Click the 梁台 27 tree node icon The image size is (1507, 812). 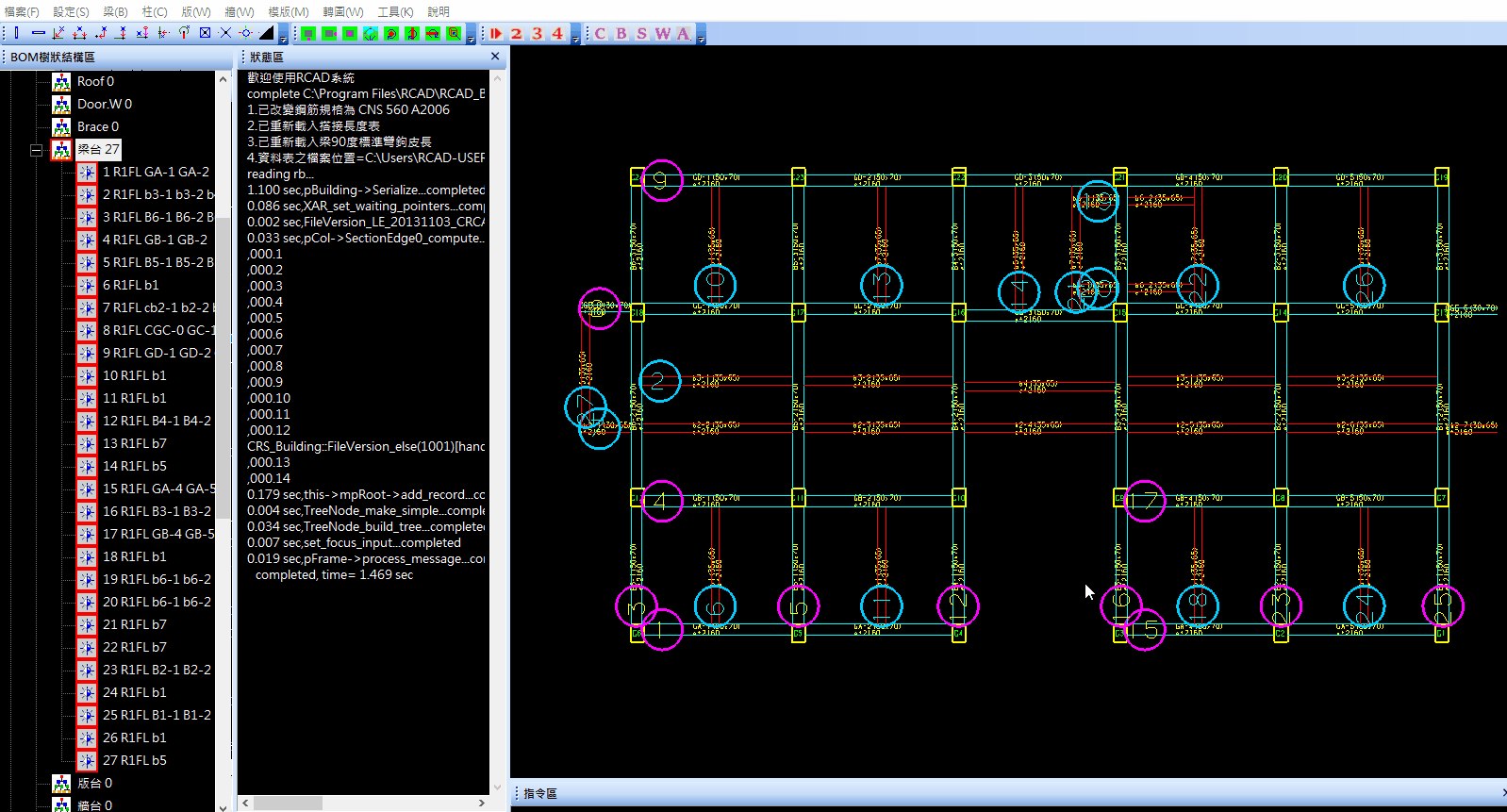(61, 149)
